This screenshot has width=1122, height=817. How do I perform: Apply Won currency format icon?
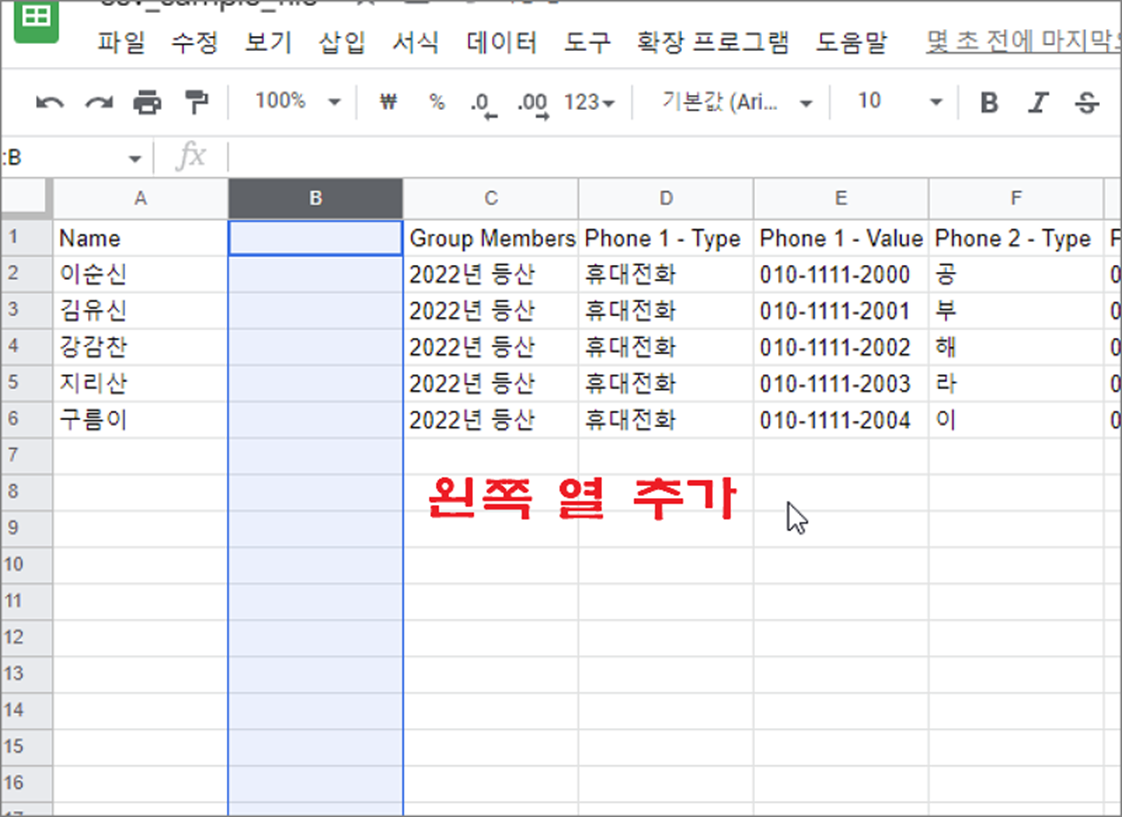click(389, 102)
